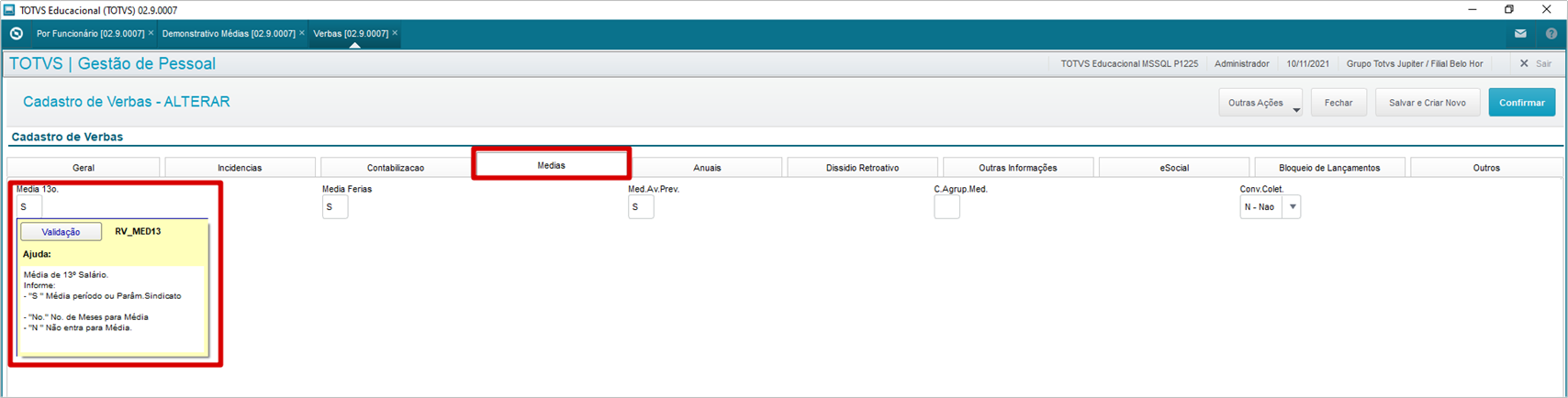Screen dimensions: 1568x398
Task: Open the eSocial tab
Action: click(x=1174, y=168)
